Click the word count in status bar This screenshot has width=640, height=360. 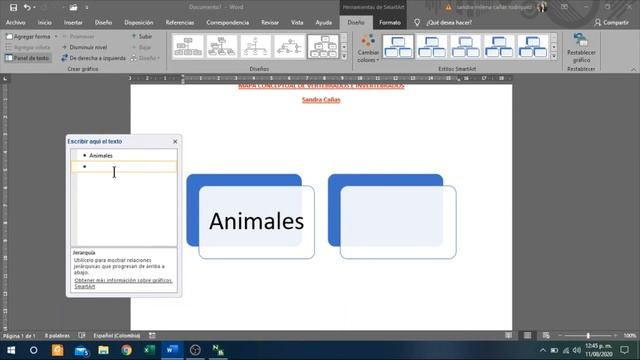pyautogui.click(x=57, y=336)
